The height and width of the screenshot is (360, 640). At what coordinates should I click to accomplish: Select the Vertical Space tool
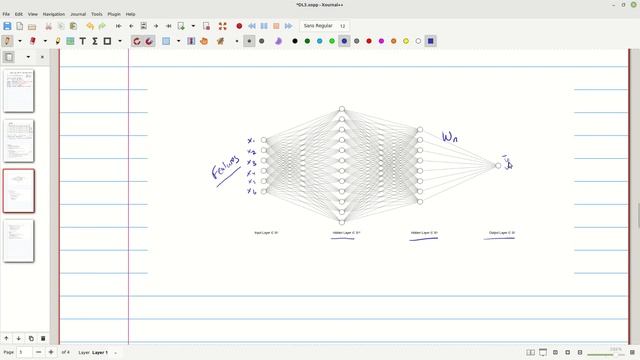click(x=191, y=41)
